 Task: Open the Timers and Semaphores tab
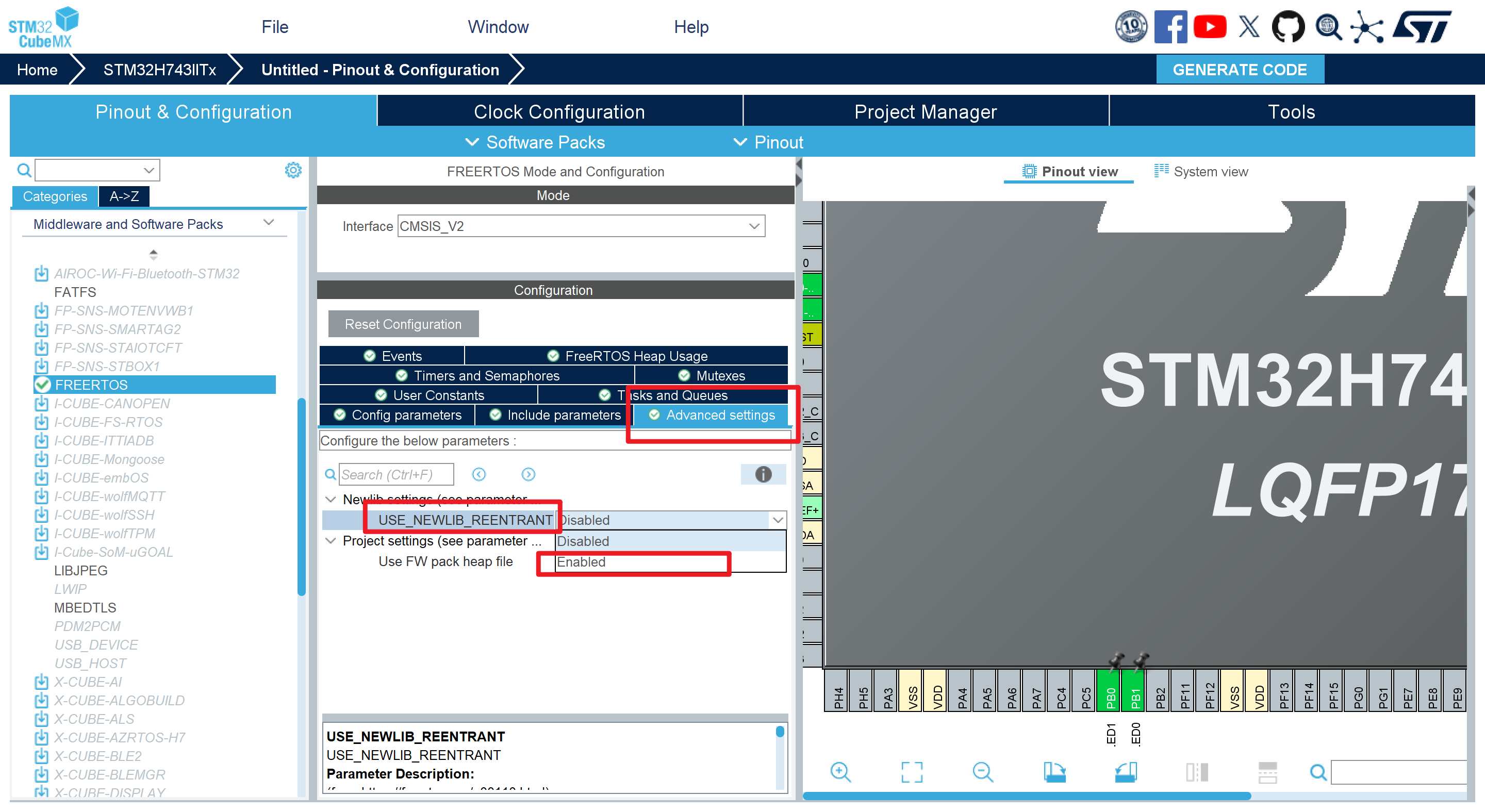[477, 375]
